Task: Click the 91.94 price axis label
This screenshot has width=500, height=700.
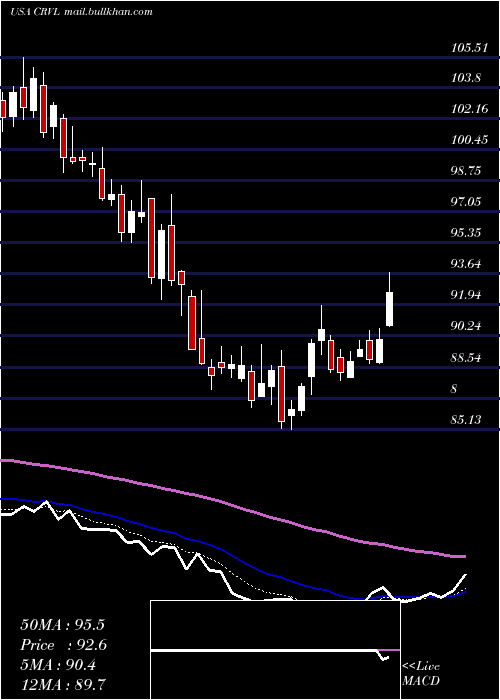Action: click(466, 295)
